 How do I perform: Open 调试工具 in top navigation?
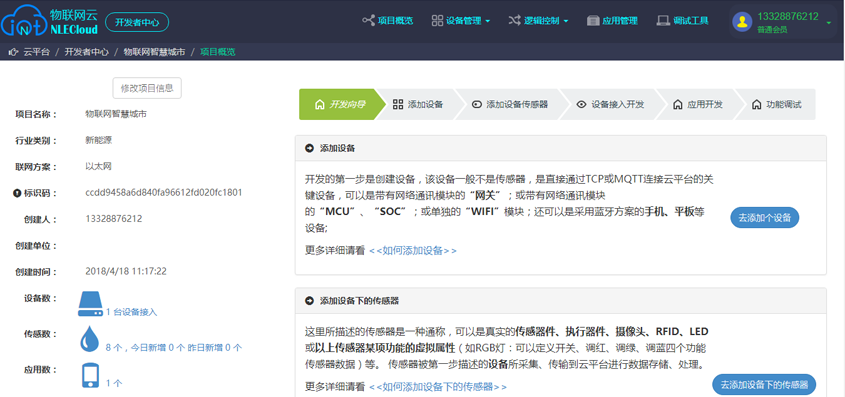point(682,21)
